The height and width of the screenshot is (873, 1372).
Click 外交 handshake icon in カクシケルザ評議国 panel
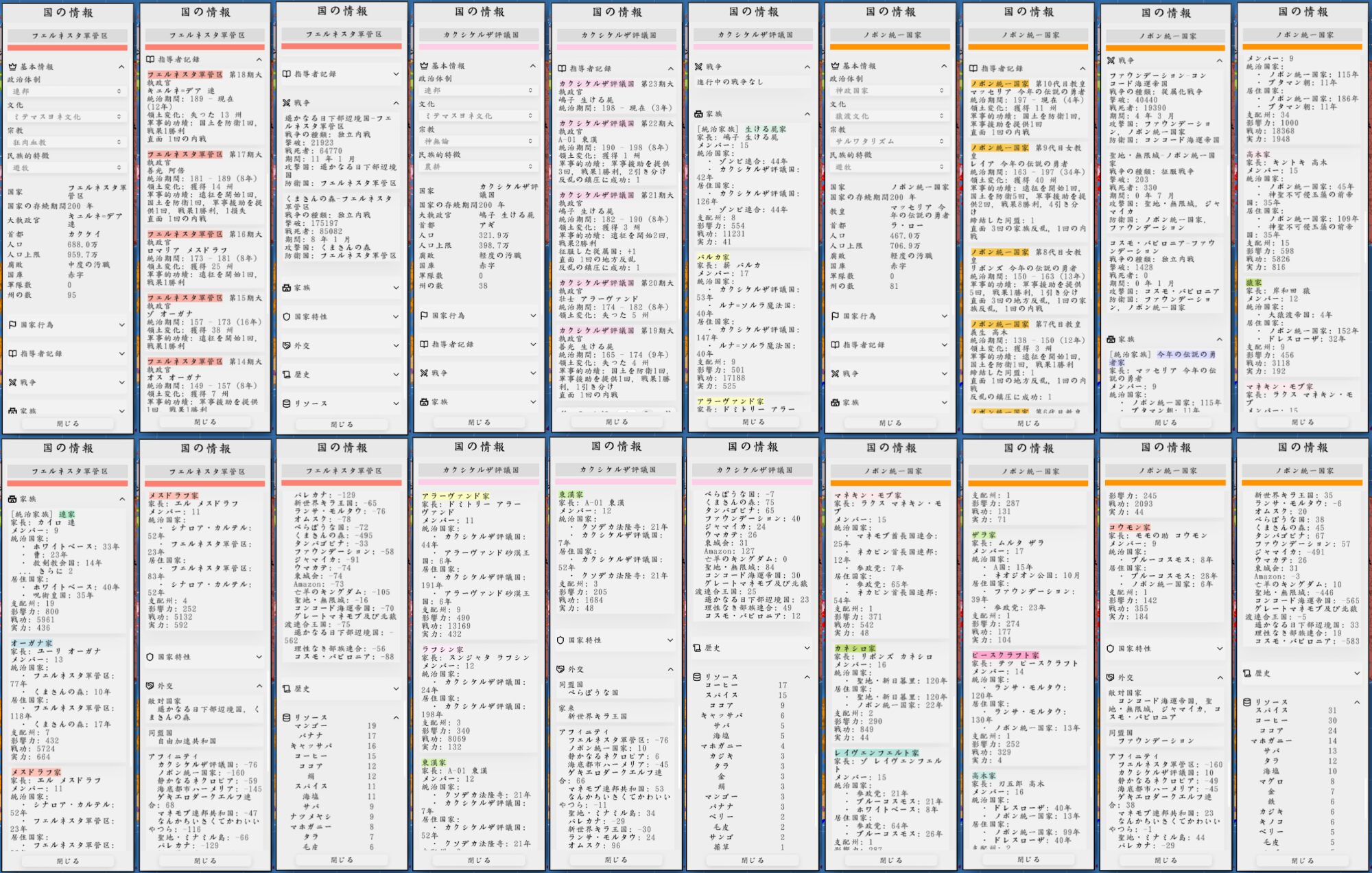point(560,668)
